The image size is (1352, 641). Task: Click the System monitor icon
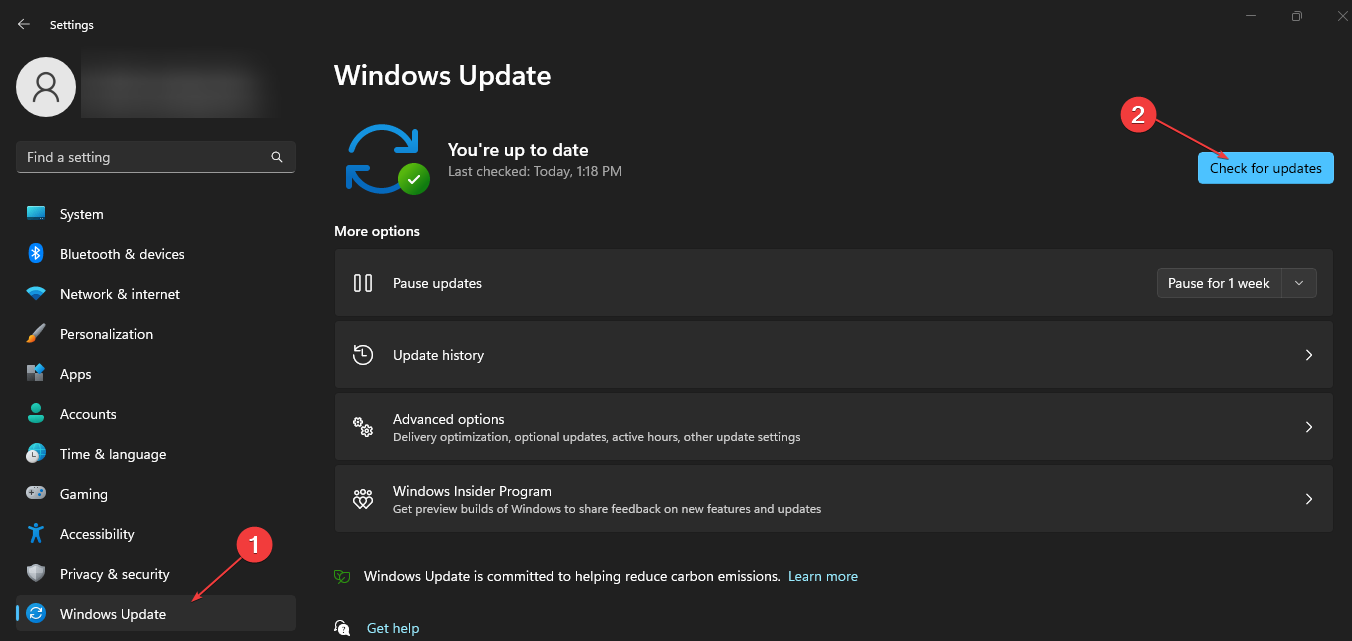coord(36,214)
